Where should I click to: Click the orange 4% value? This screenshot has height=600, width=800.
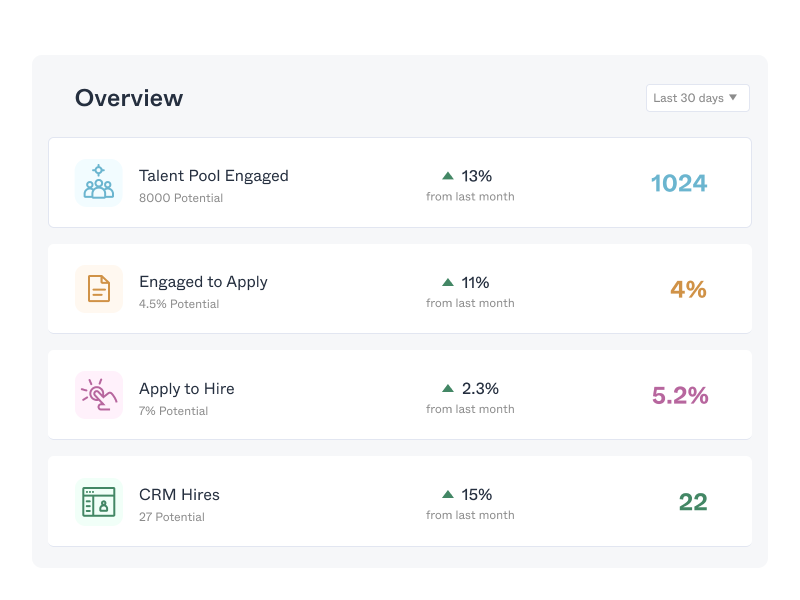coord(688,289)
